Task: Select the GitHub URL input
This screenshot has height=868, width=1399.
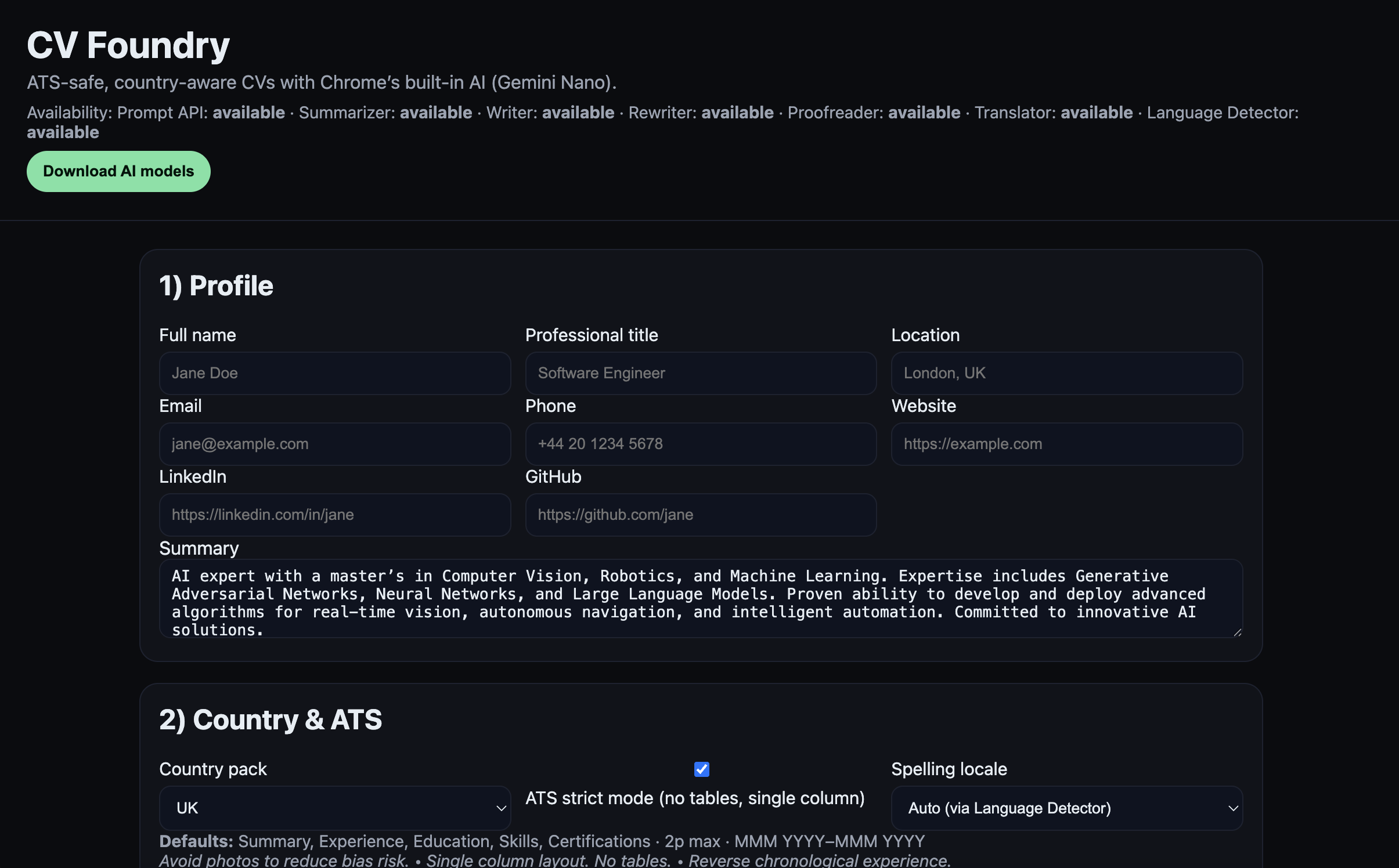Action: pyautogui.click(x=700, y=515)
